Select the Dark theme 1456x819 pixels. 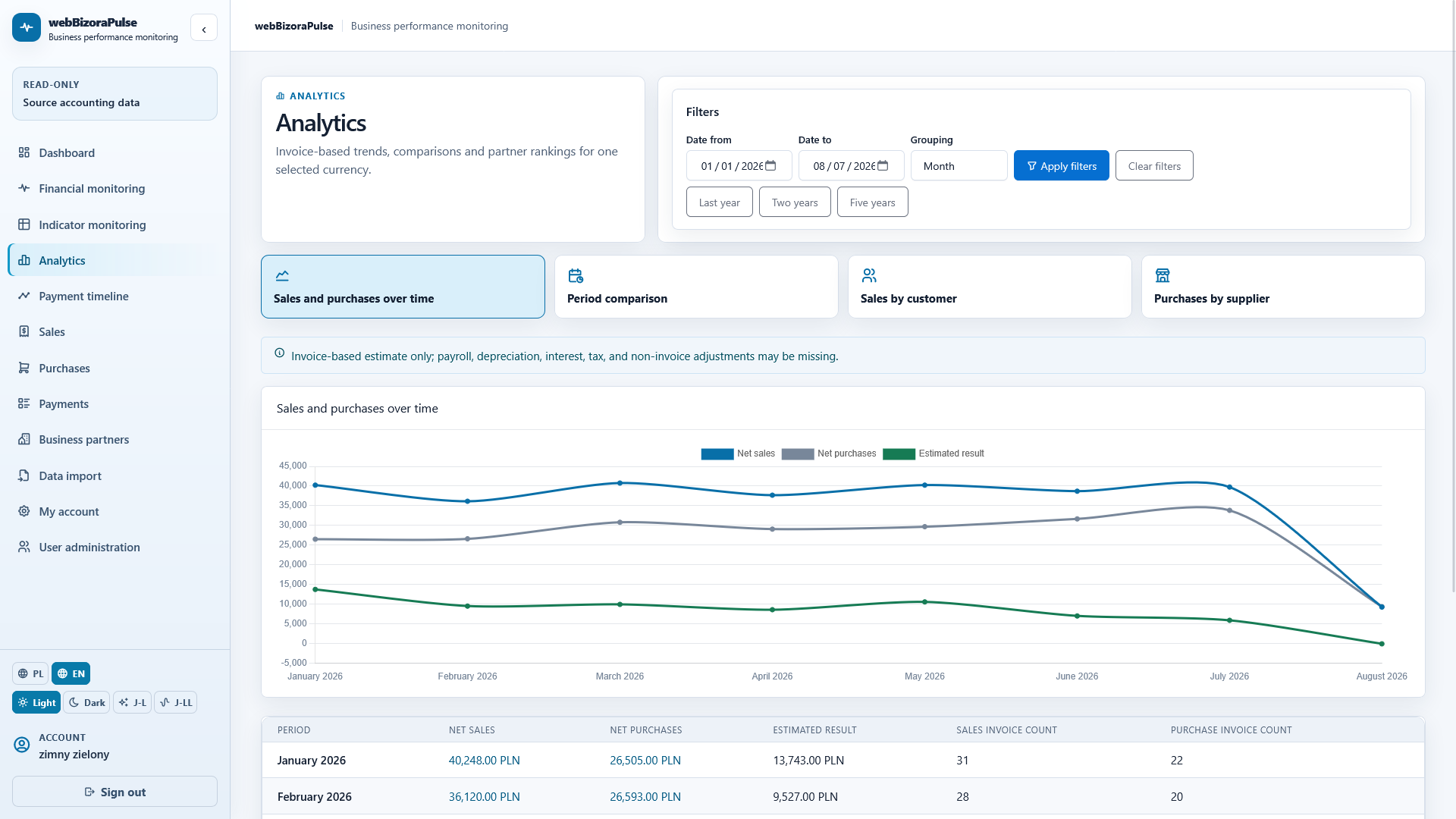(86, 702)
